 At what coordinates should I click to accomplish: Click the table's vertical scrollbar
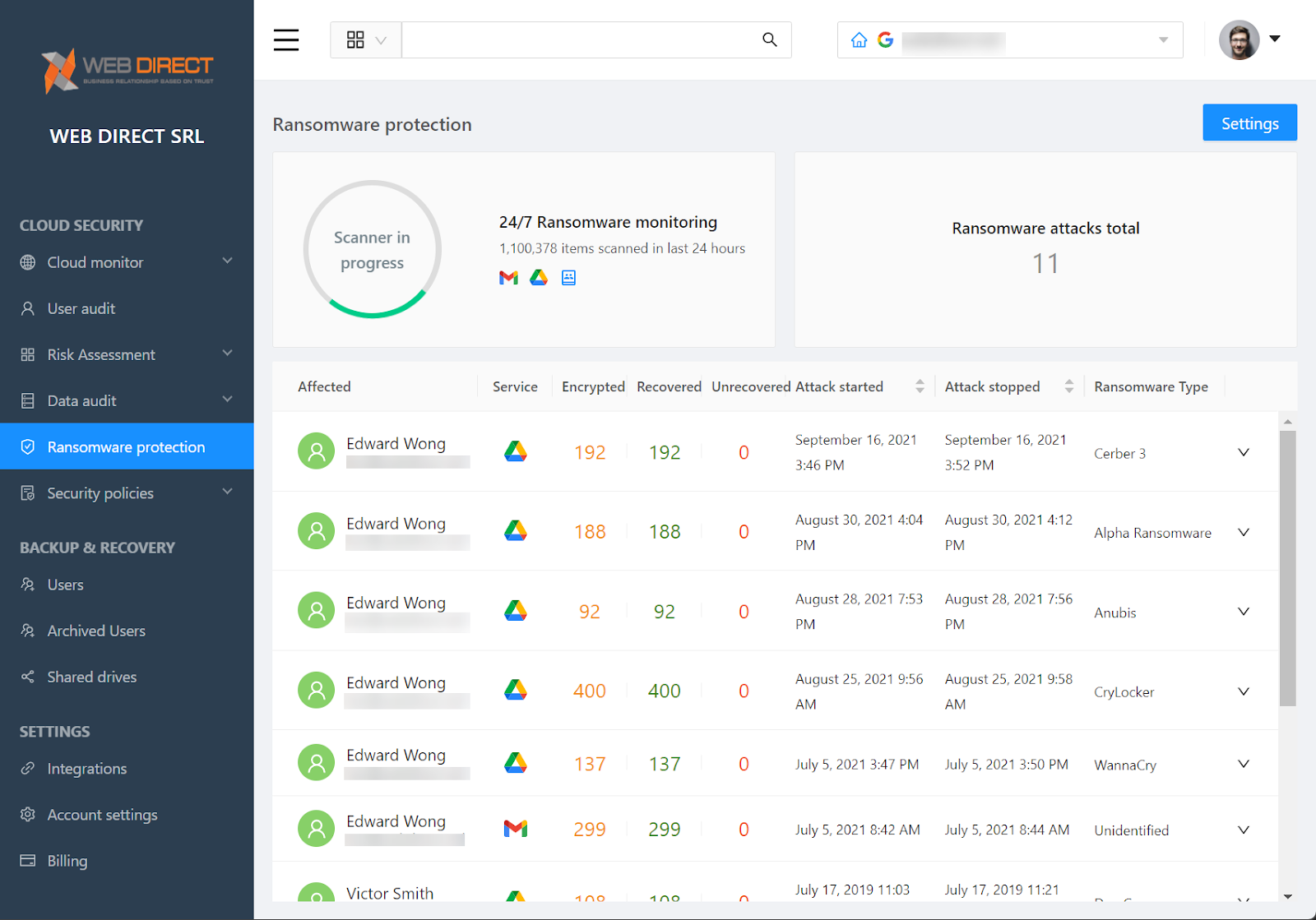pos(1287,567)
